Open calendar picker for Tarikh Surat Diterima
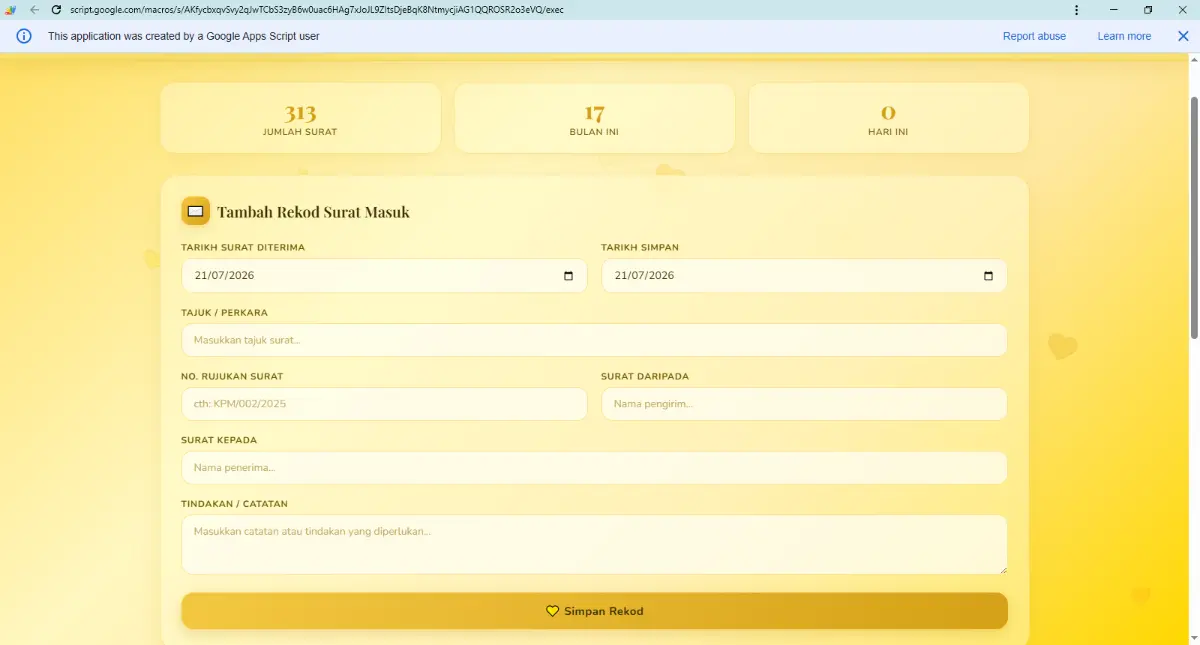The height and width of the screenshot is (645, 1200). (x=569, y=276)
